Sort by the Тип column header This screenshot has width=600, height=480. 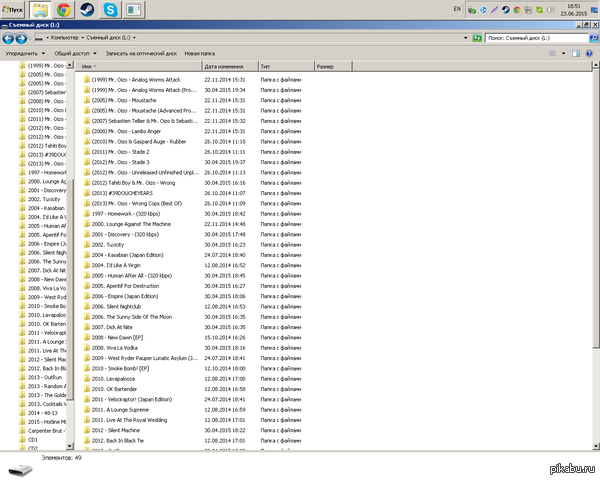(286, 67)
